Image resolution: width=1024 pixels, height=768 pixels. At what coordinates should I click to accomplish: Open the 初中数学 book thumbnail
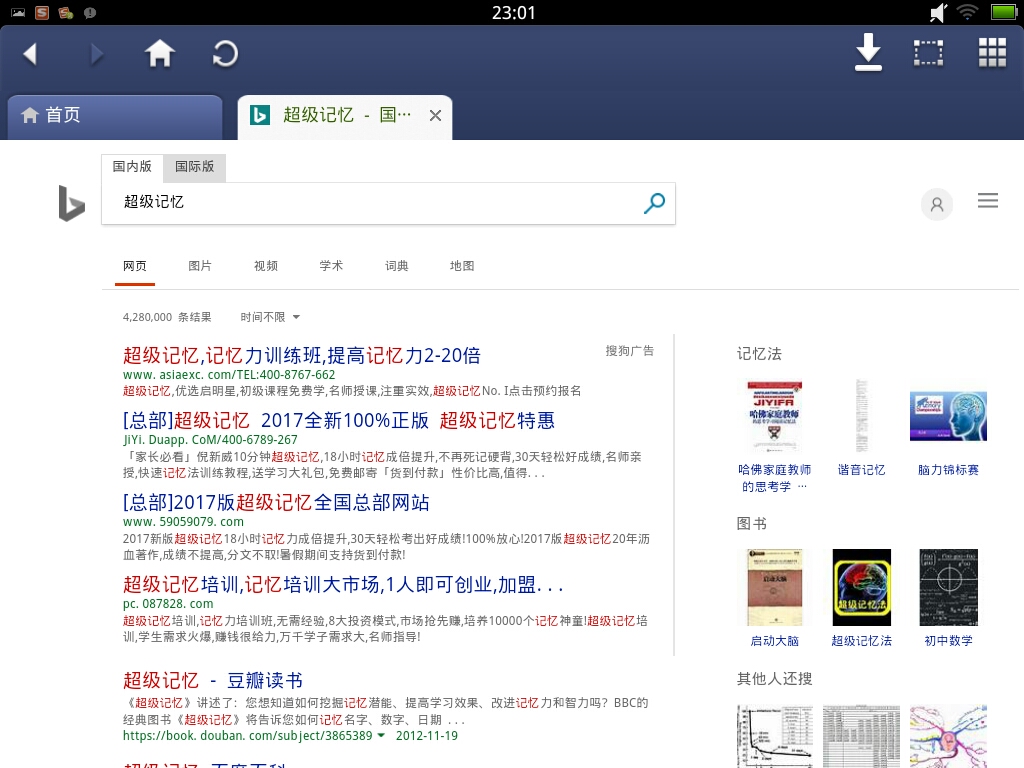948,587
